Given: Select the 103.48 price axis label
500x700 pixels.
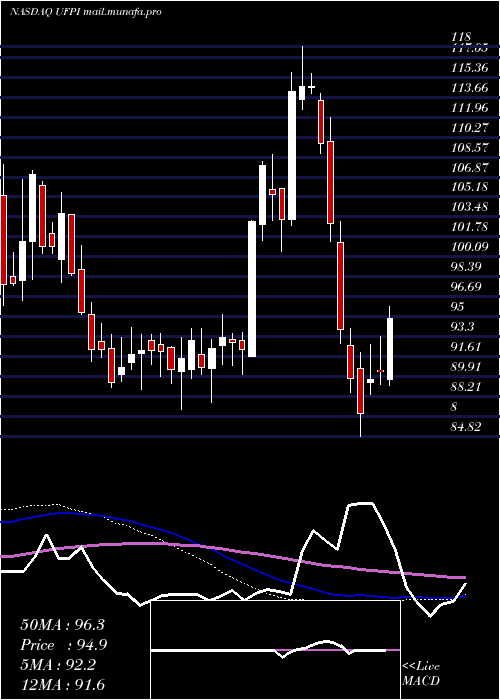Looking at the screenshot, I should click(470, 207).
